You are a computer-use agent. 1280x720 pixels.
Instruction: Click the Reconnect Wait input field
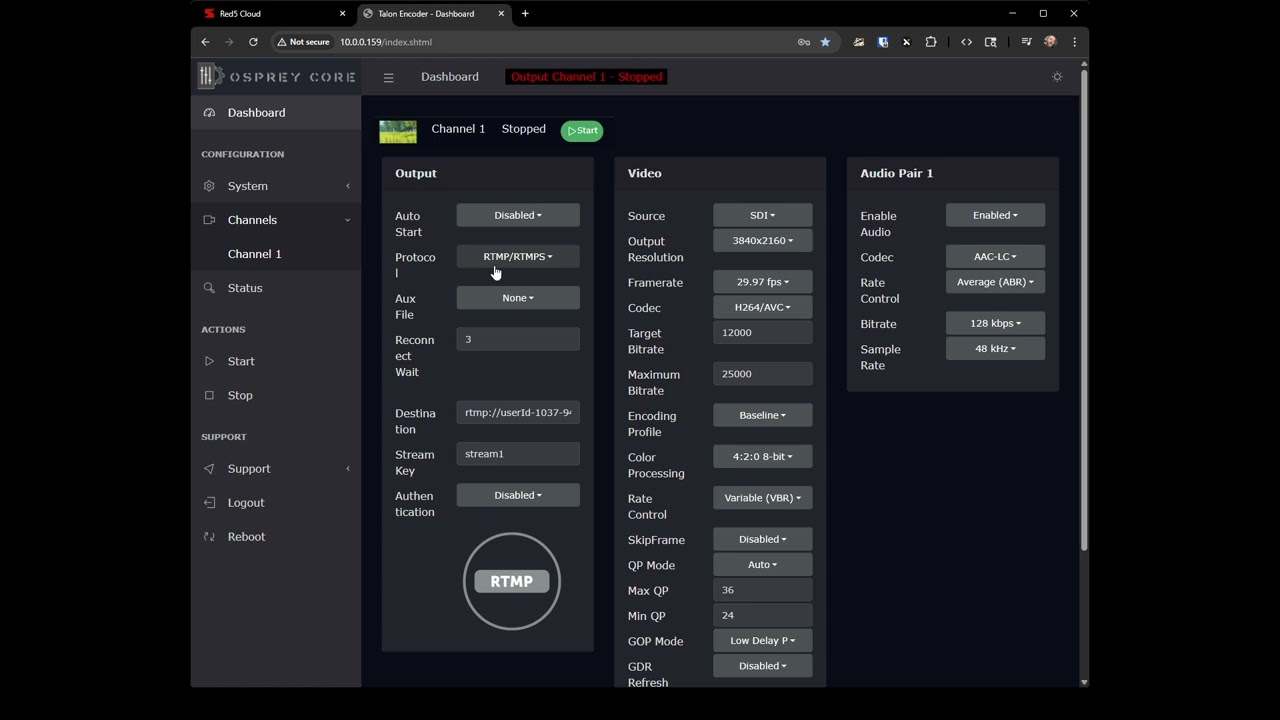[x=518, y=339]
